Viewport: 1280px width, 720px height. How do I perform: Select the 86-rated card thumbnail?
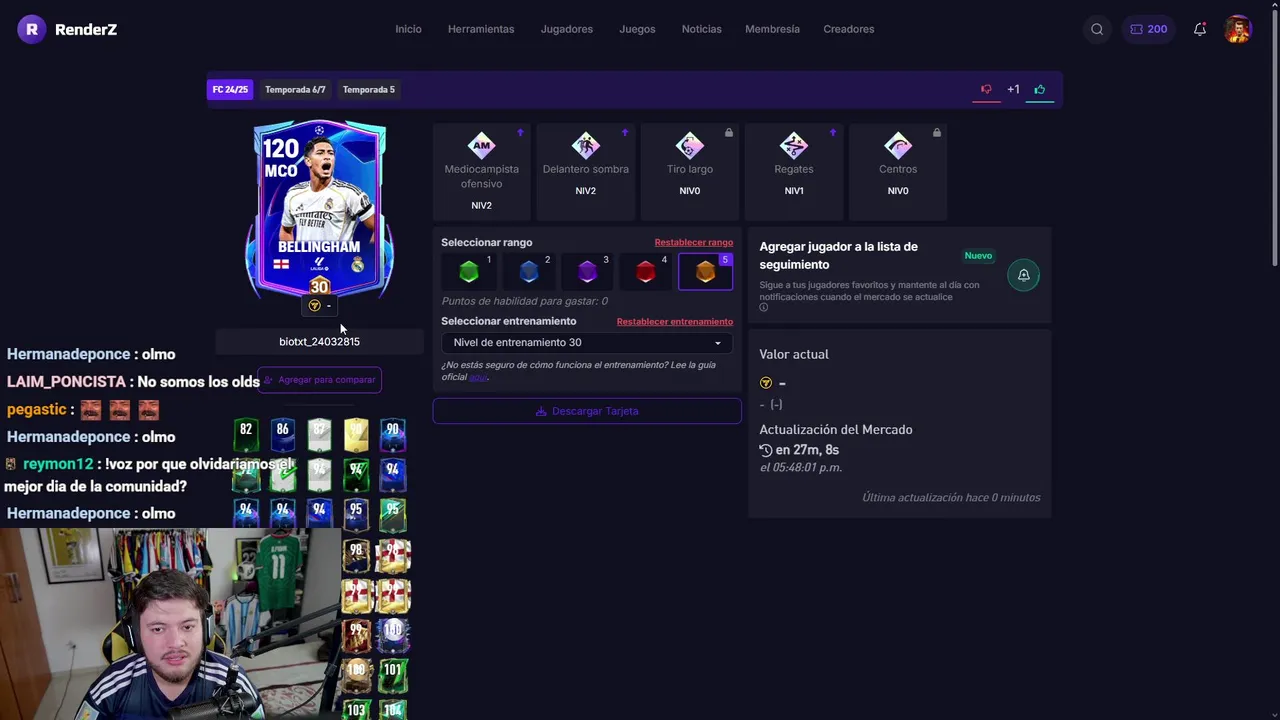[x=283, y=433]
